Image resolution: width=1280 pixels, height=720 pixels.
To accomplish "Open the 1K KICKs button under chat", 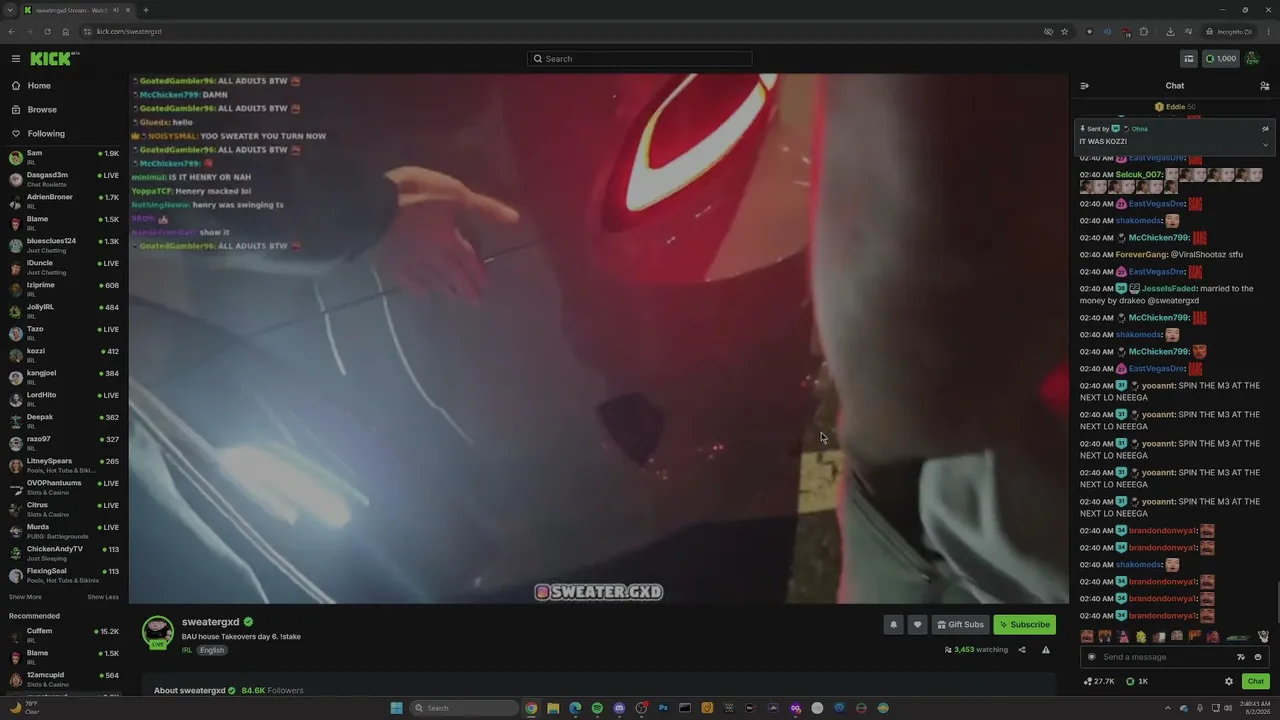I will click(1137, 681).
